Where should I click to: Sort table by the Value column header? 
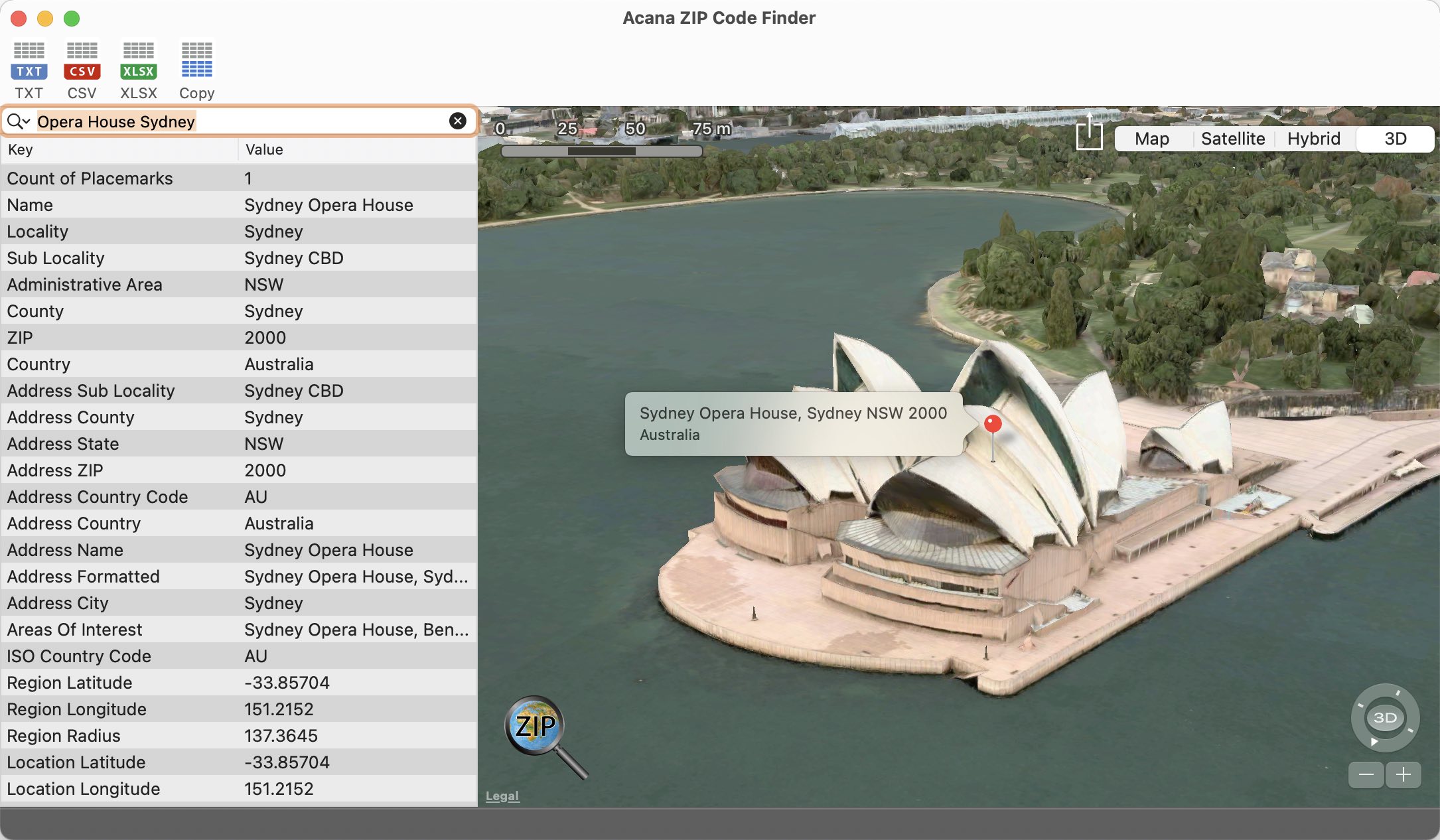[x=358, y=150]
